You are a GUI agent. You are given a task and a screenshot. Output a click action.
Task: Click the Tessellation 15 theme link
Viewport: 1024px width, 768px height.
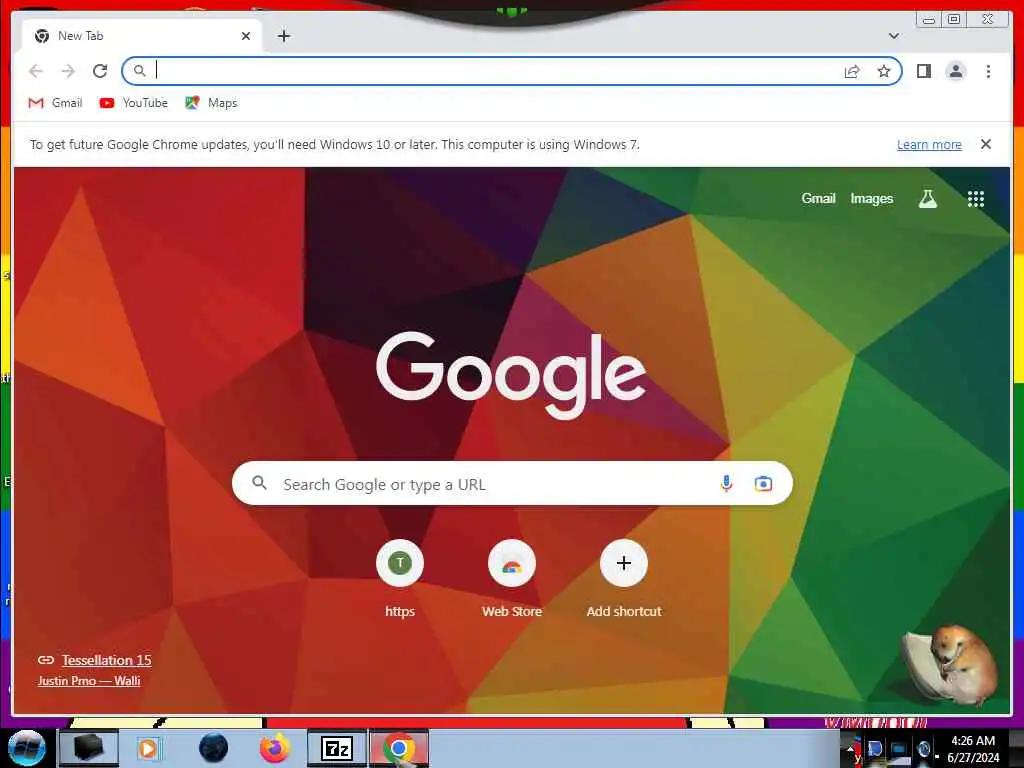click(106, 660)
